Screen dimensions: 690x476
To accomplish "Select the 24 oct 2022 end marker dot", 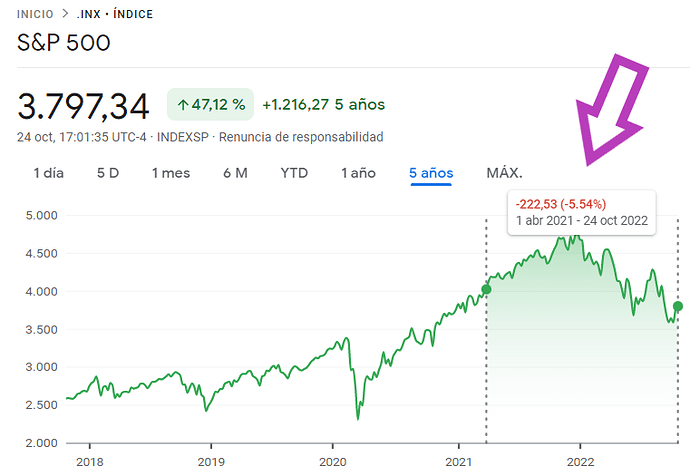I will coord(678,306).
